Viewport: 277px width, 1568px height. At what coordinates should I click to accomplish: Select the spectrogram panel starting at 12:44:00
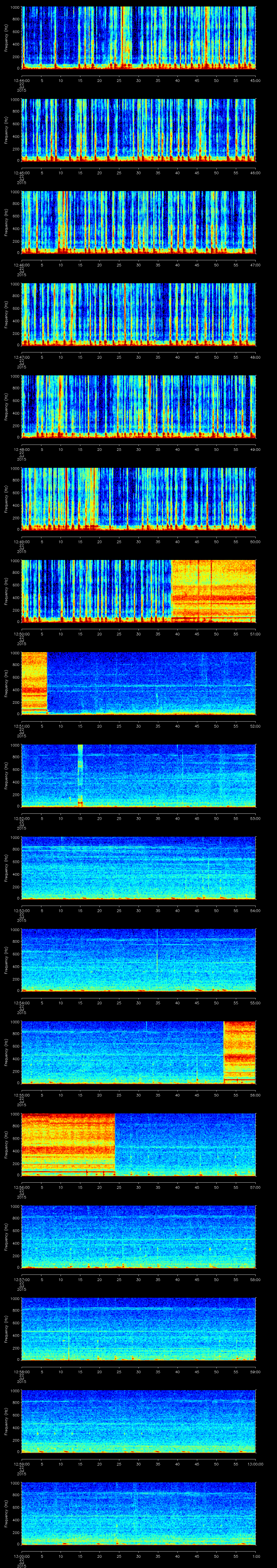point(139,38)
